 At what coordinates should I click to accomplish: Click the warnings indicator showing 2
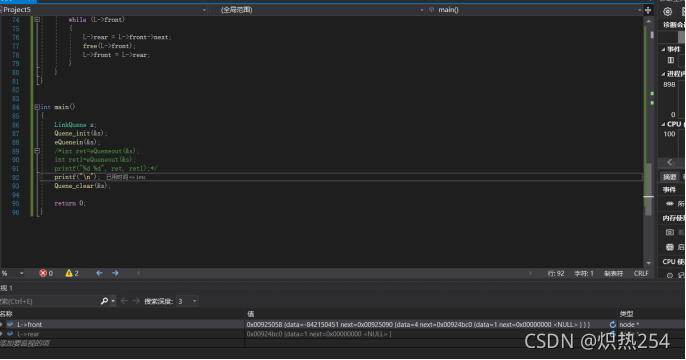pyautogui.click(x=72, y=273)
